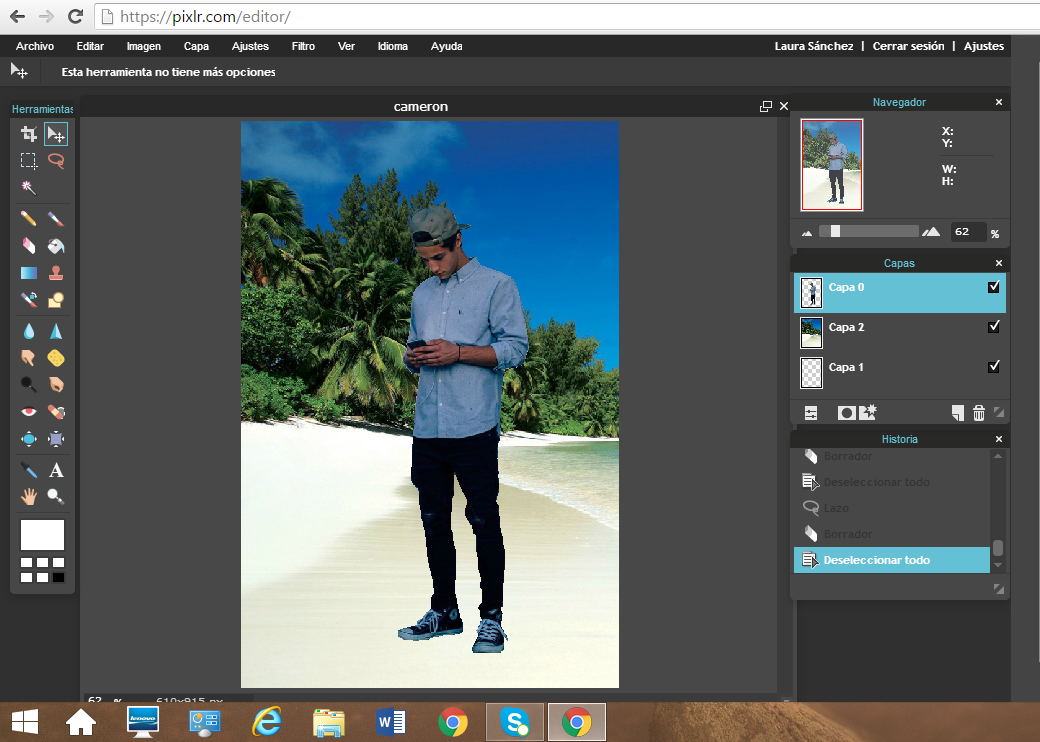1040x742 pixels.
Task: Open the Archivo menu
Action: [35, 46]
